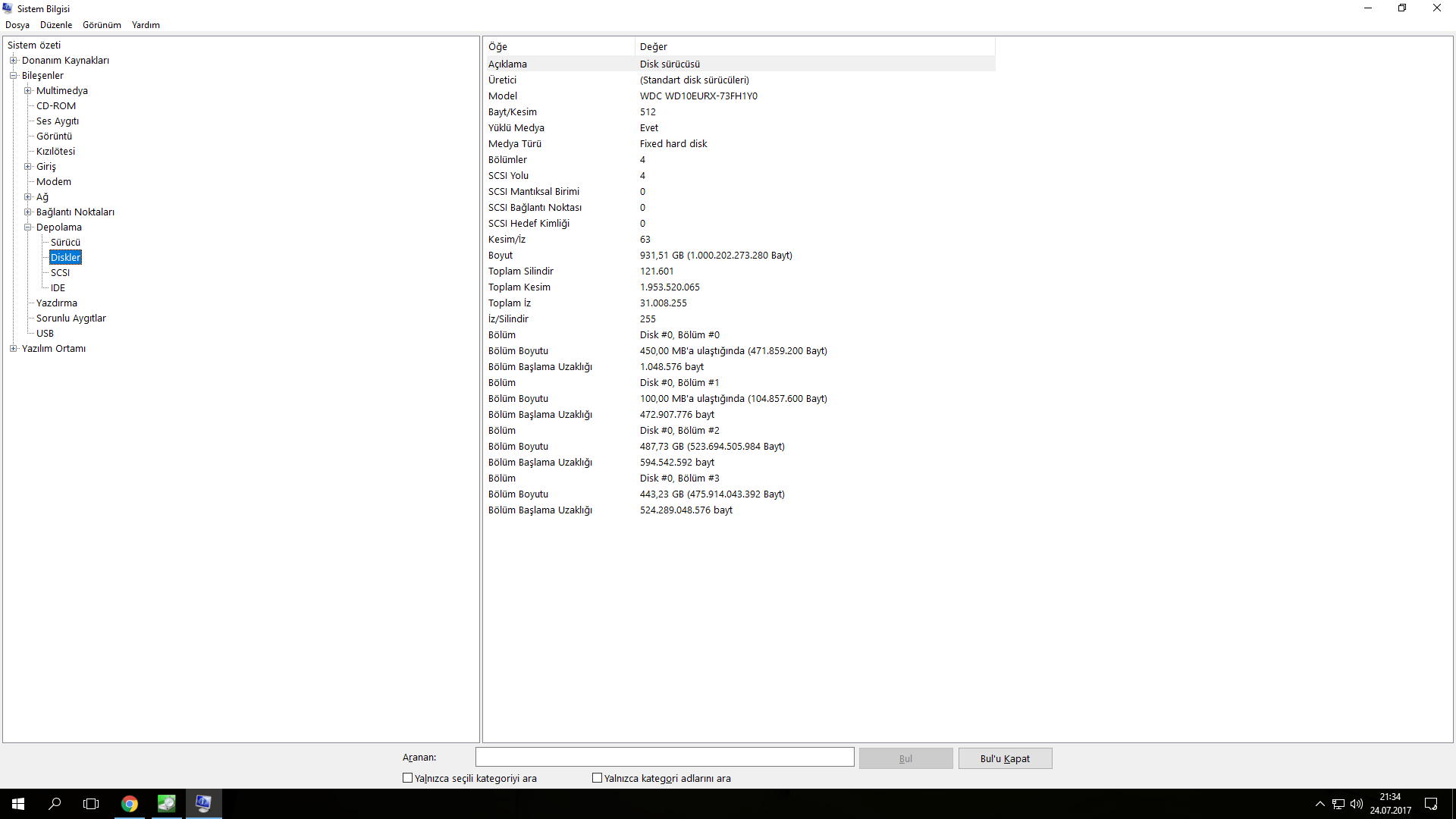Expand Yazılım Ortamı tree node
The image size is (1456, 819).
[13, 349]
